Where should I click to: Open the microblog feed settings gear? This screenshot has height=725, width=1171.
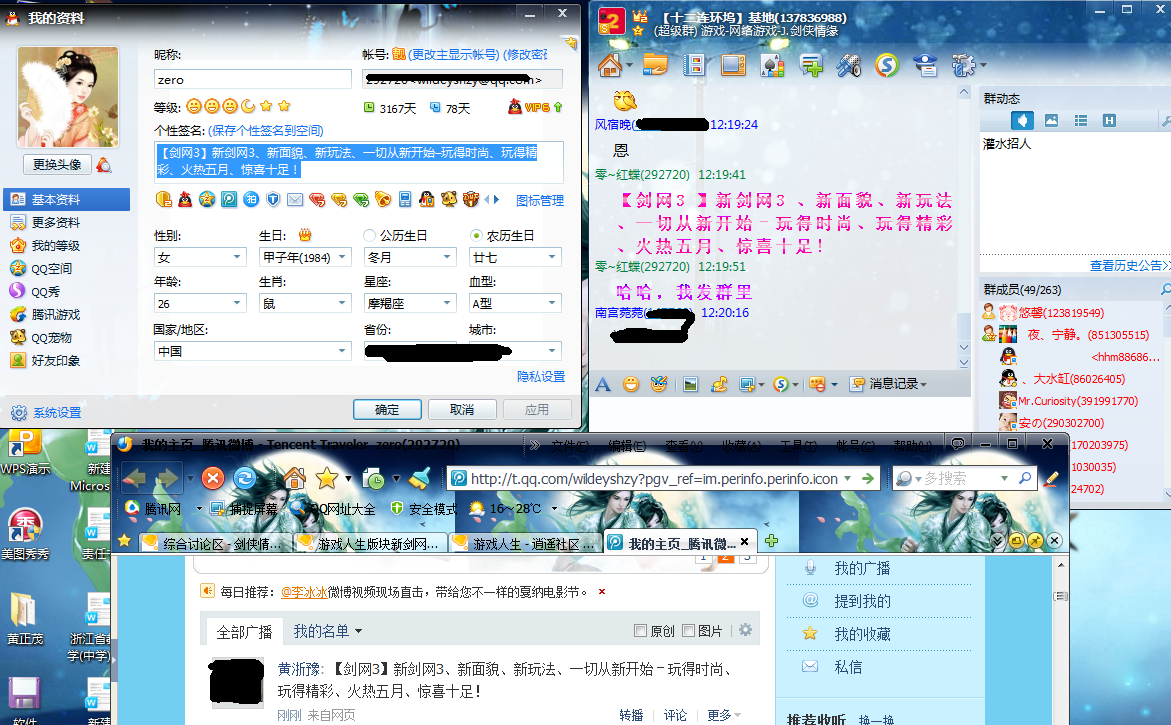(x=744, y=630)
